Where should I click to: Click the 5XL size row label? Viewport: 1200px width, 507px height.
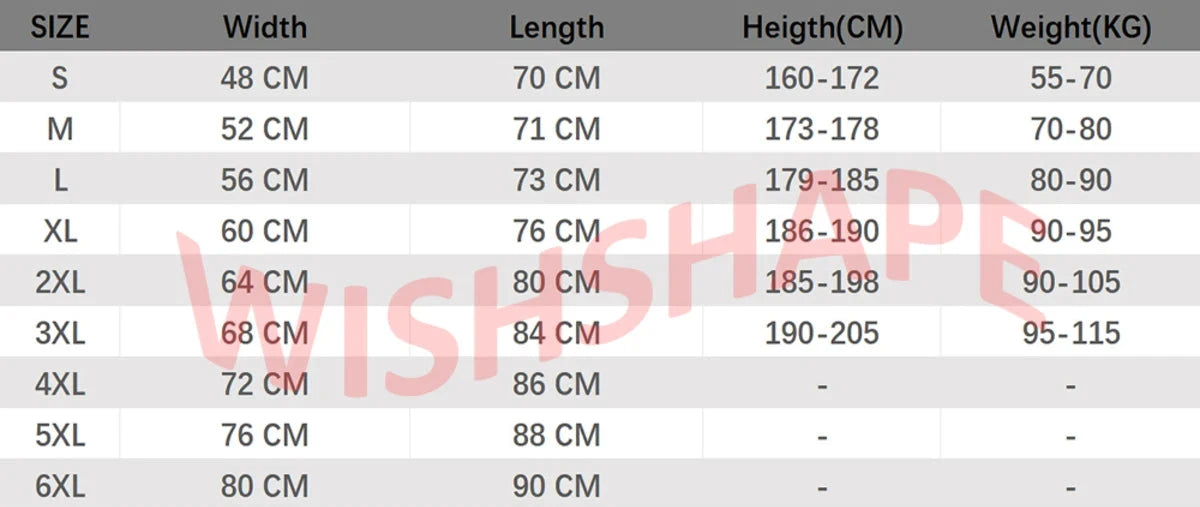tap(60, 436)
